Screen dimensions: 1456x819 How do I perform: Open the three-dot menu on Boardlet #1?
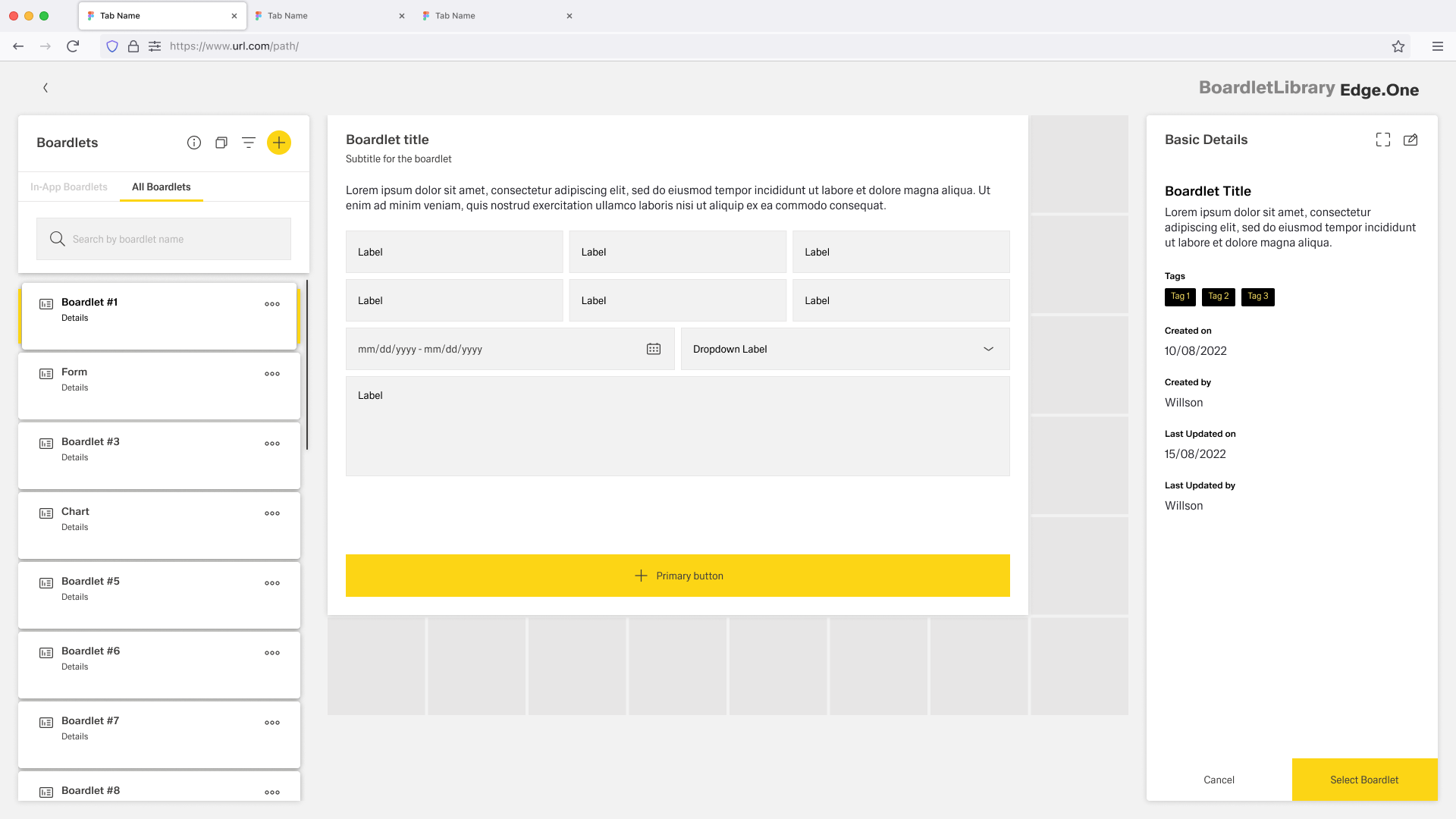pos(271,303)
